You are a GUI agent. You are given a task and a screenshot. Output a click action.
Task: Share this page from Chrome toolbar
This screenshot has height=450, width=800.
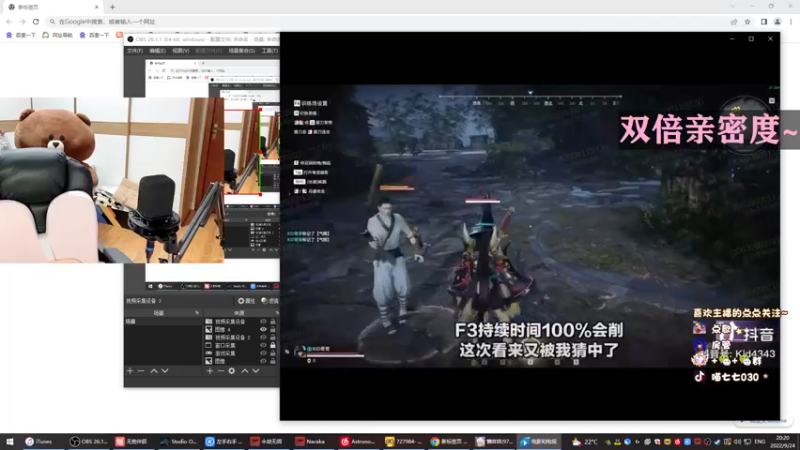734,21
